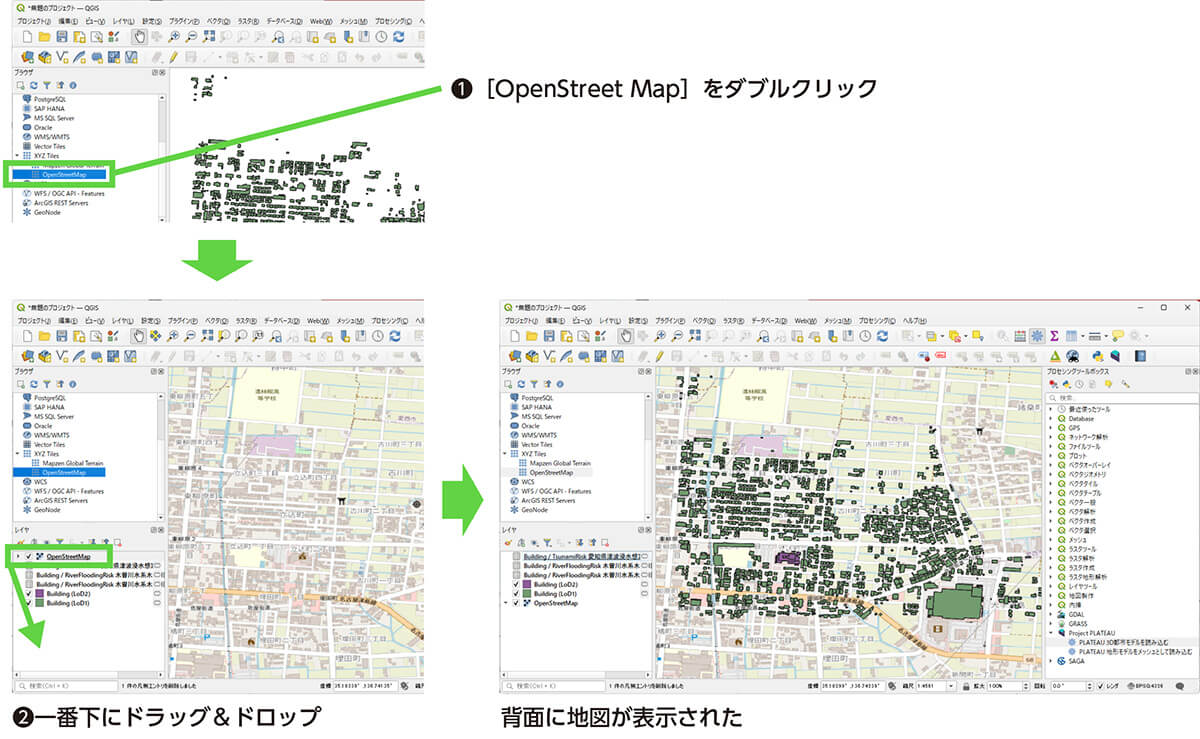This screenshot has width=1200, height=739.
Task: Click purple Building (LoD2) swatch in right window
Action: tap(527, 584)
